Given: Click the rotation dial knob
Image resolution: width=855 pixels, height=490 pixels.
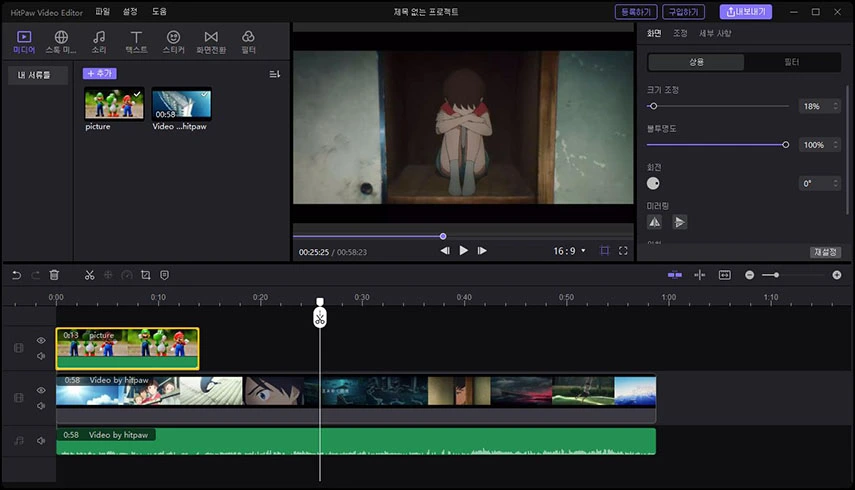Looking at the screenshot, I should [x=653, y=184].
